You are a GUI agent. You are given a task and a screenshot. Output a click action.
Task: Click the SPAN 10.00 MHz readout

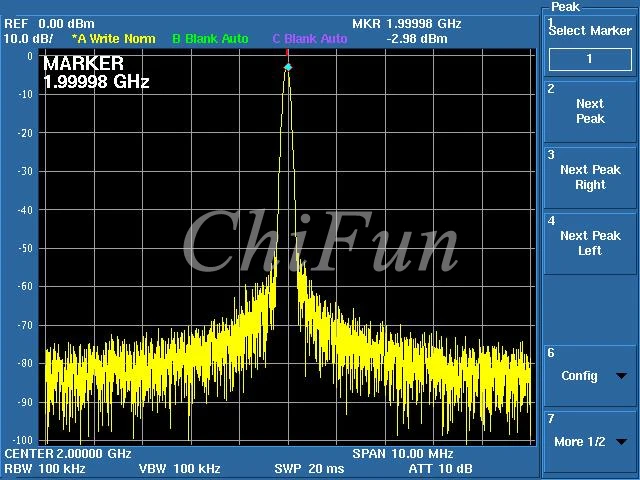coord(402,453)
